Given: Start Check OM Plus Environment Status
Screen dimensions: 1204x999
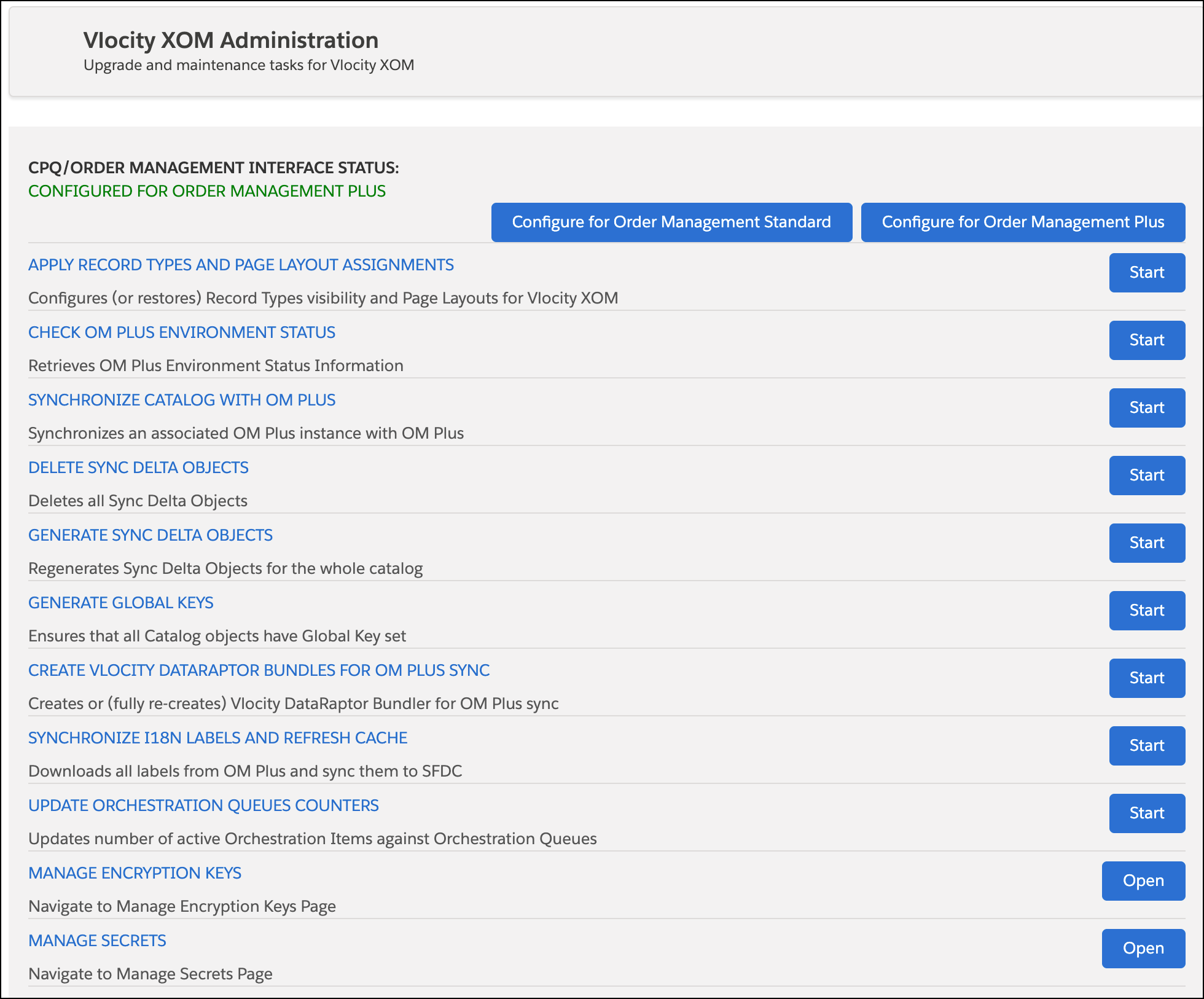Looking at the screenshot, I should 1146,340.
